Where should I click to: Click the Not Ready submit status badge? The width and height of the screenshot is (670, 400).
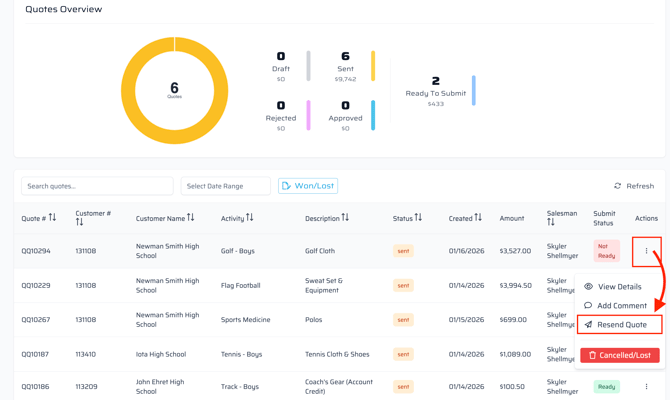(x=606, y=251)
